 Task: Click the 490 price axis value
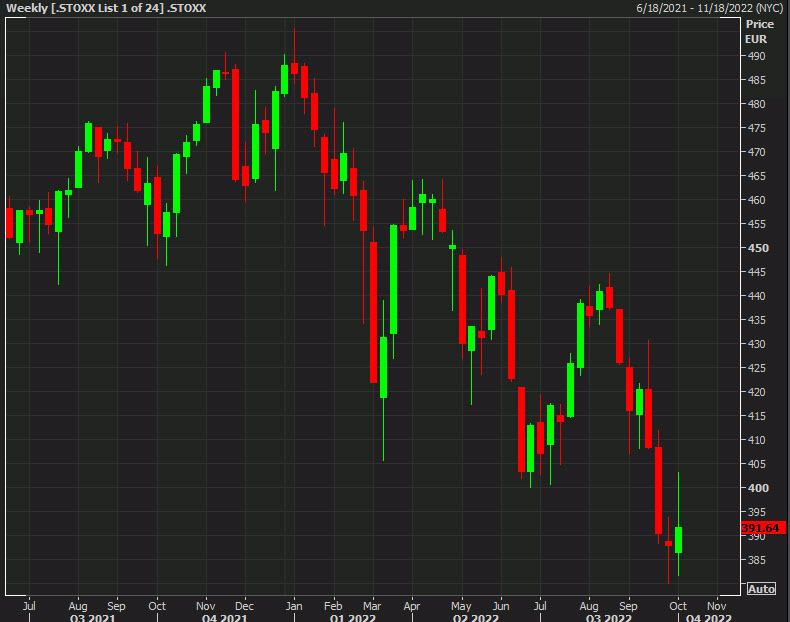756,56
